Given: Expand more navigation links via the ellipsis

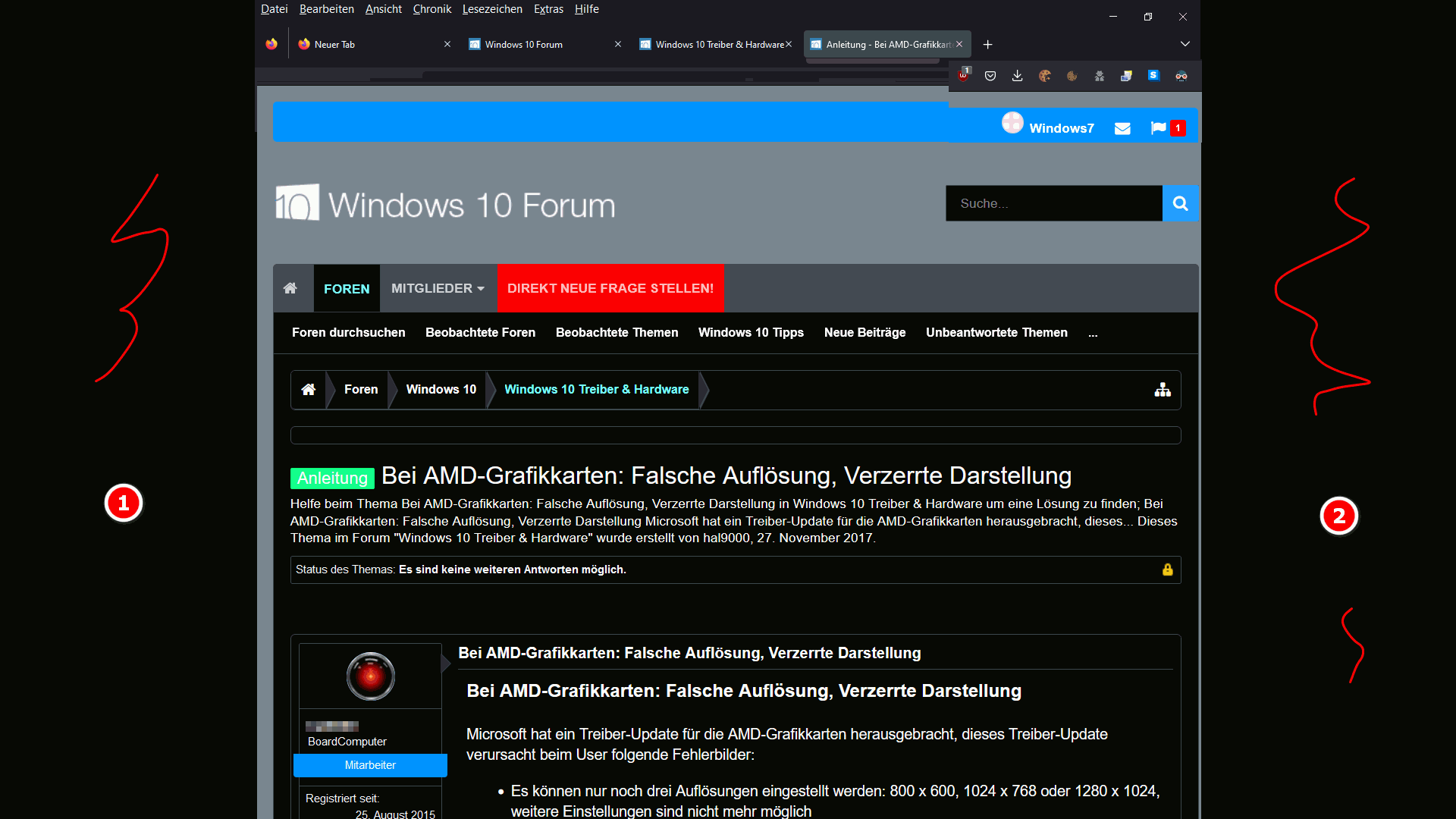Looking at the screenshot, I should 1093,333.
